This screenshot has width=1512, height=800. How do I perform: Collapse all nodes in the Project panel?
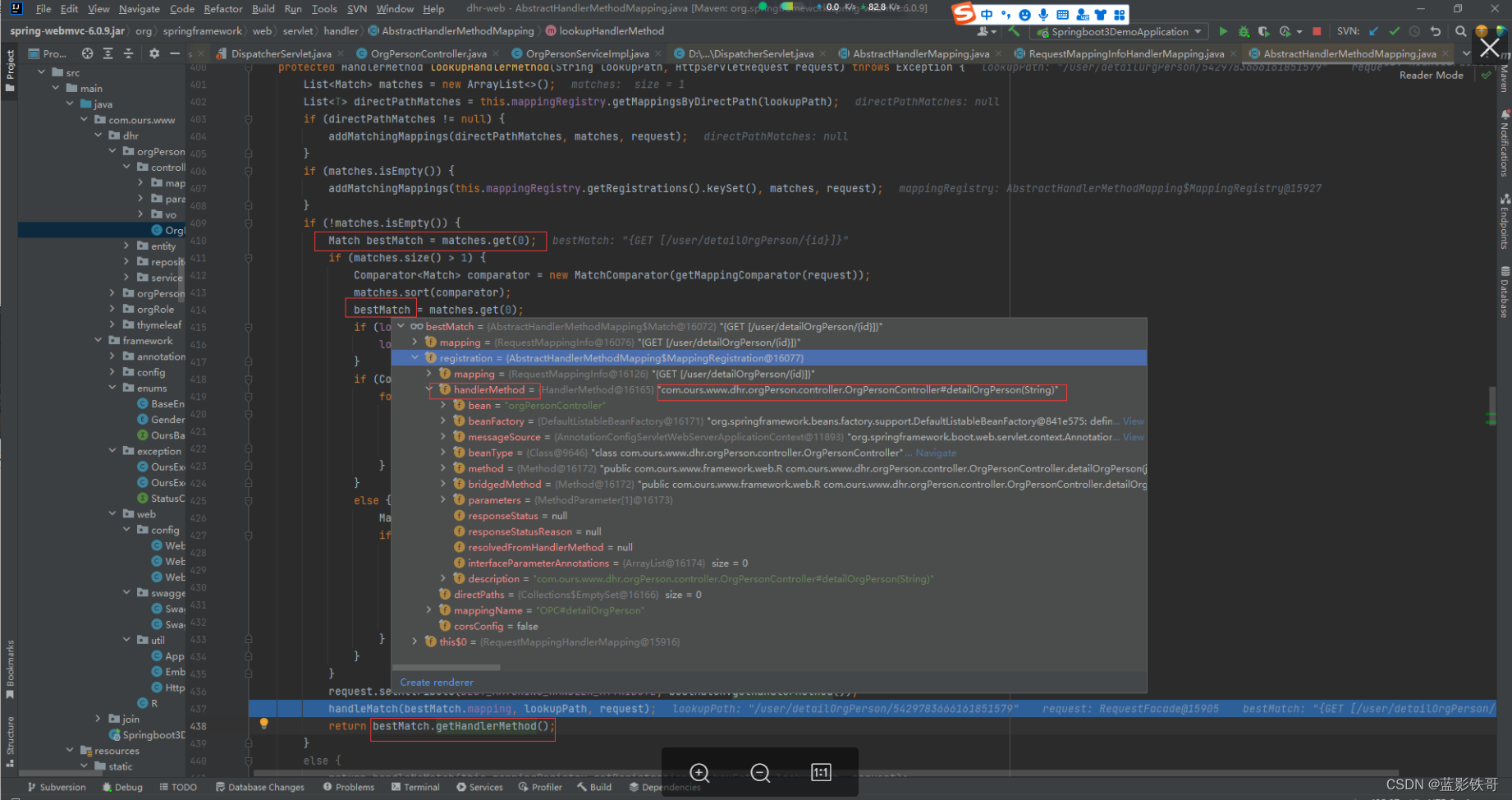(x=128, y=53)
